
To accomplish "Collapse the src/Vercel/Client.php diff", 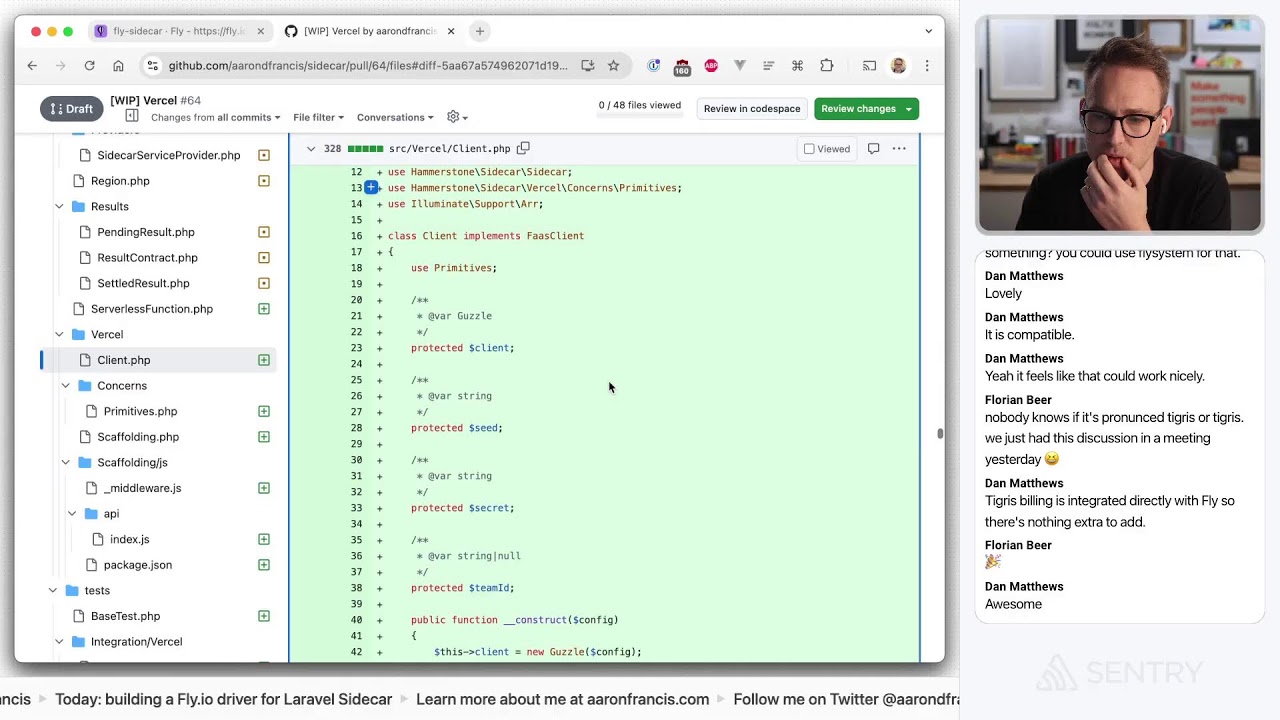I will coord(311,148).
